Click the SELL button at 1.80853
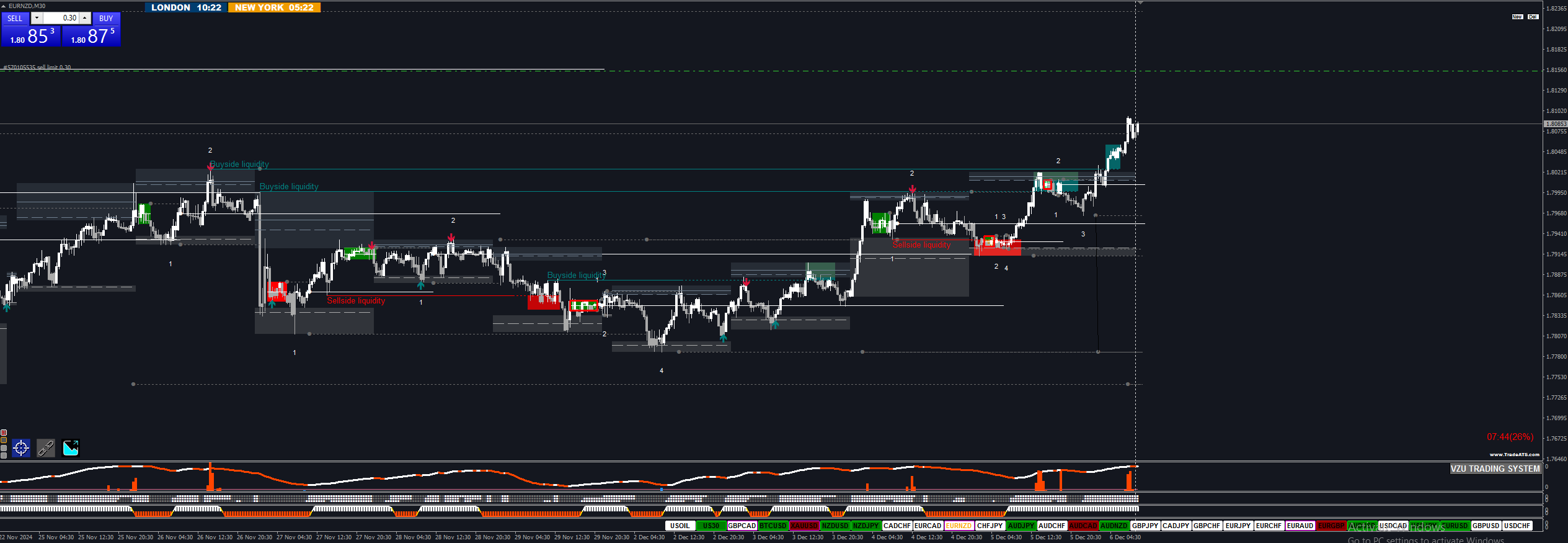This screenshot has width=1568, height=543. [x=31, y=35]
